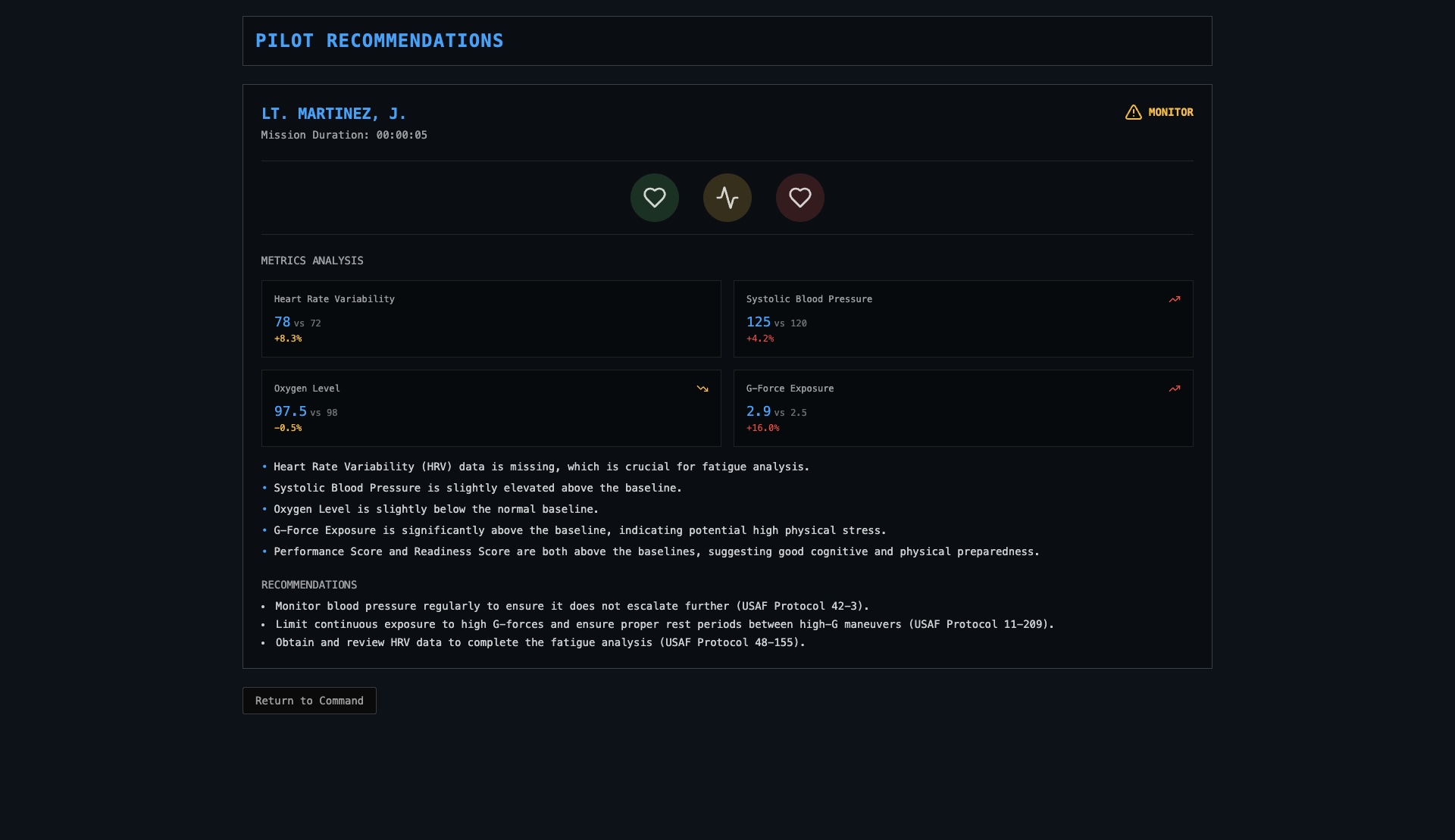Click the USAF Protocol 11-209 recommendation
This screenshot has width=1455, height=840.
(664, 624)
